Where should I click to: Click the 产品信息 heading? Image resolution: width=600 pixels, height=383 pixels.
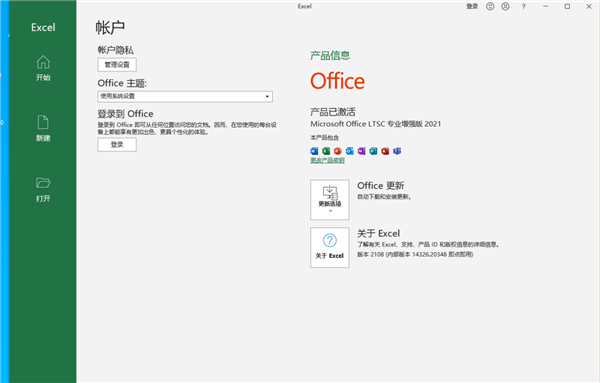(x=330, y=55)
